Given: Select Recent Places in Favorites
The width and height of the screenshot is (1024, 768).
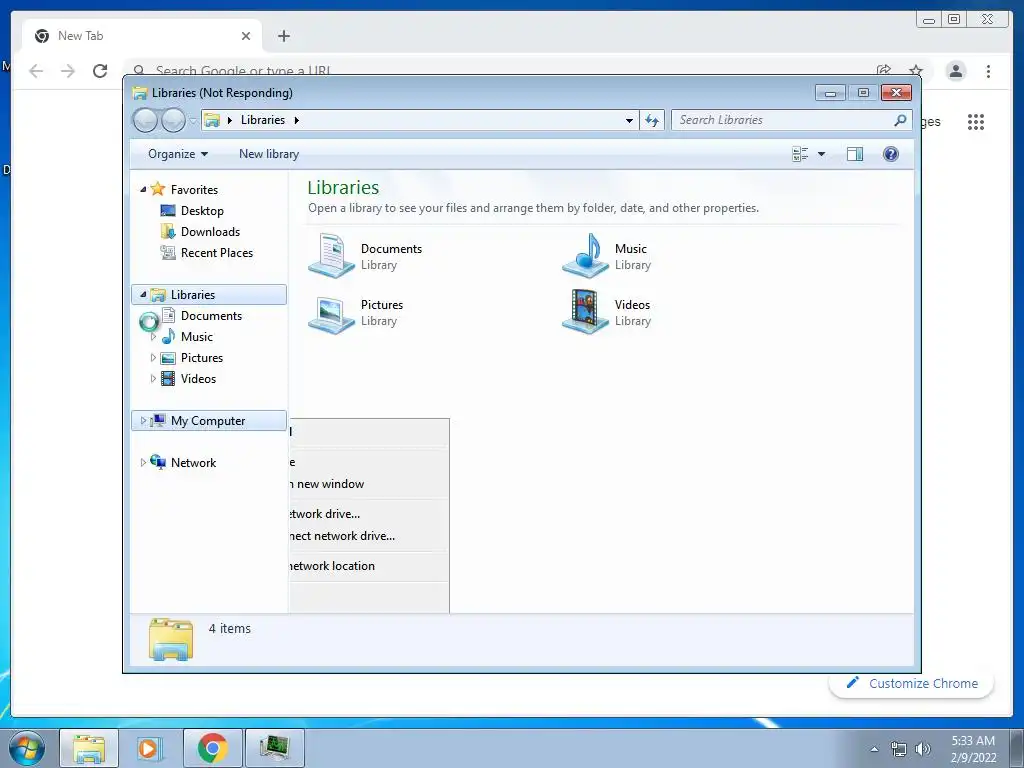Looking at the screenshot, I should pyautogui.click(x=216, y=253).
